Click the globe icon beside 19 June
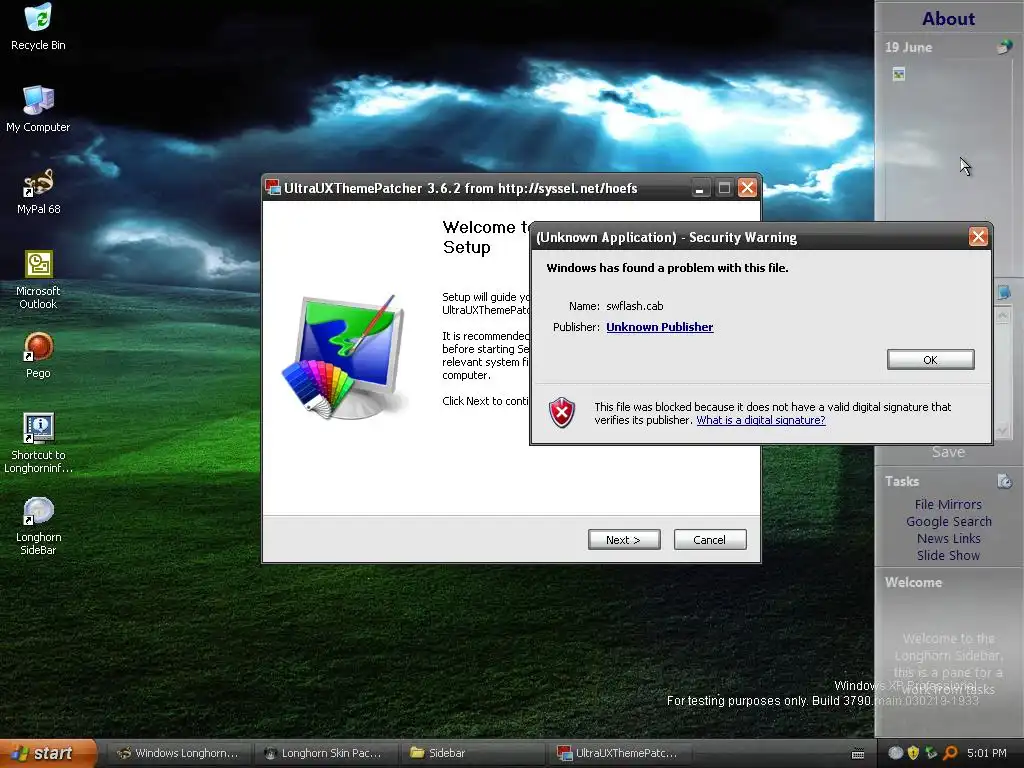 1004,46
